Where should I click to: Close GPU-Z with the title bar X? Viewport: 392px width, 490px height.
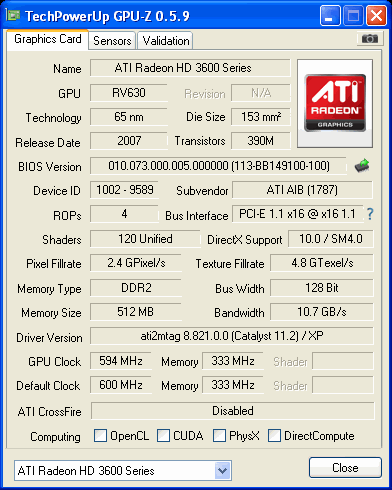coord(377,15)
